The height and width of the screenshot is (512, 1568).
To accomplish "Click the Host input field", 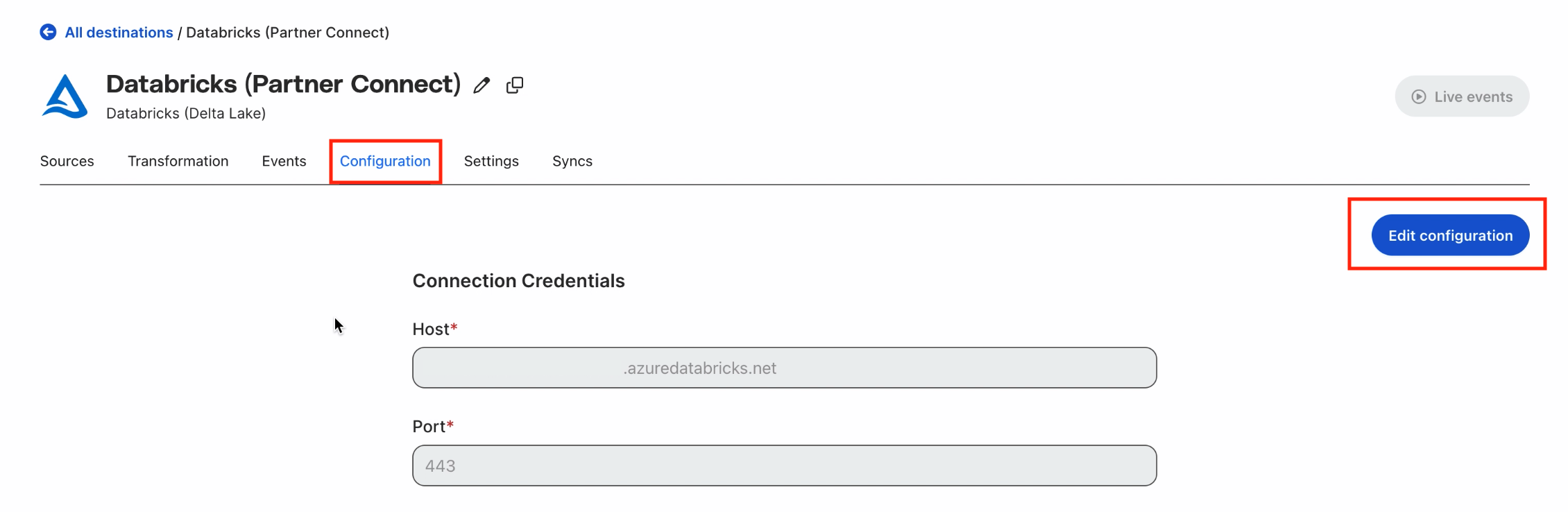I will 784,368.
